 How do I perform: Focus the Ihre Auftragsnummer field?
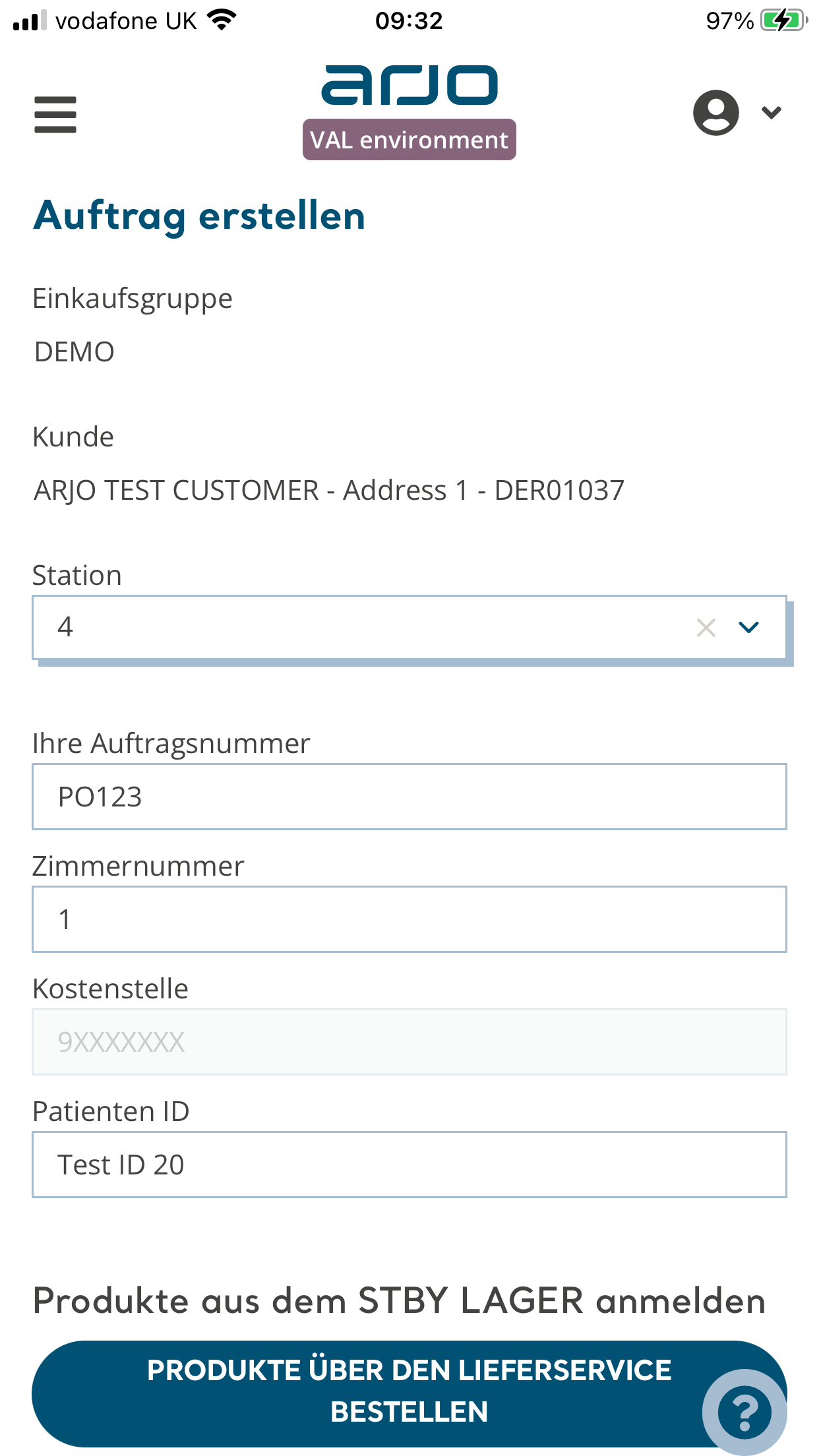coord(409,797)
